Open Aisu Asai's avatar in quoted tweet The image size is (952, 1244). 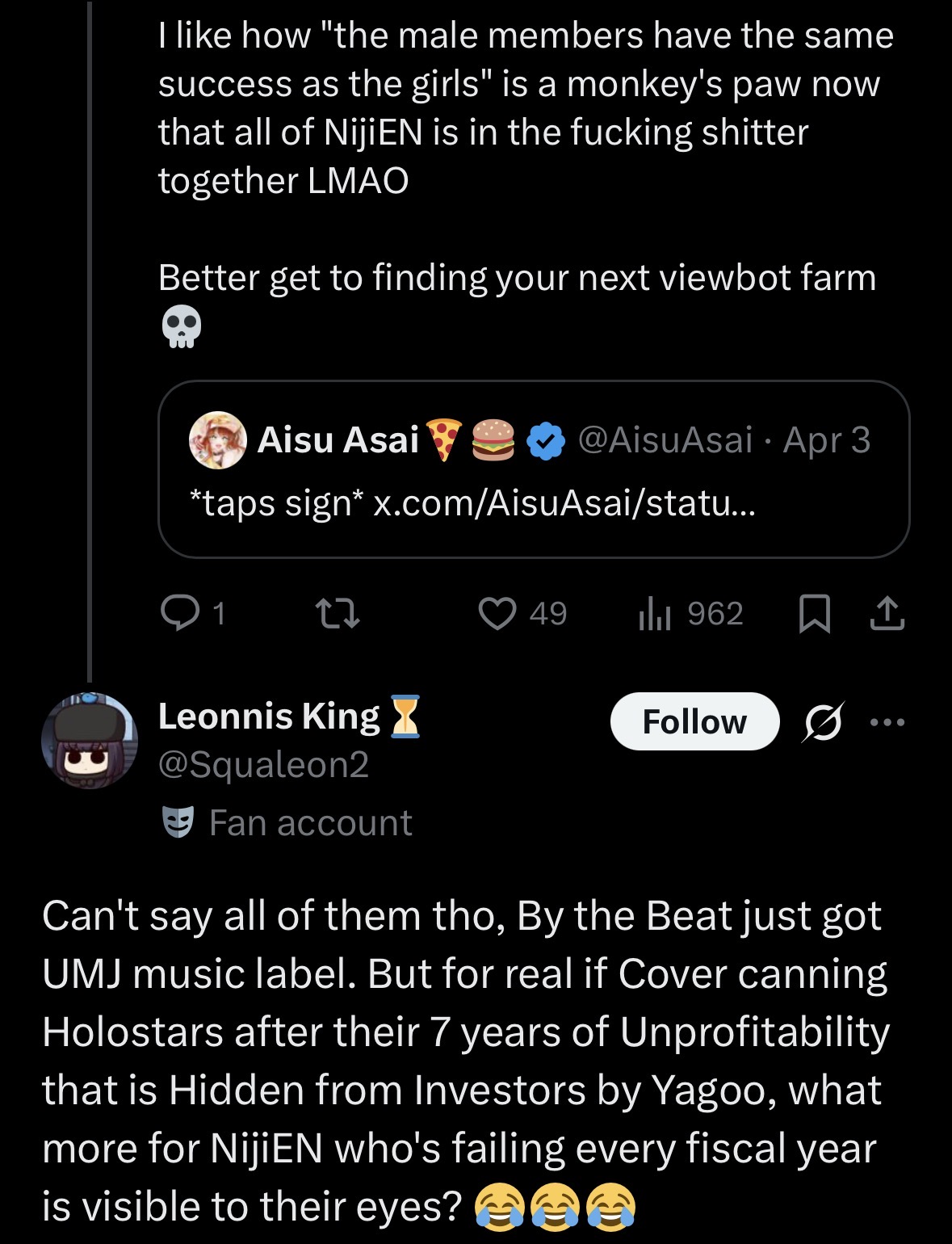(217, 440)
